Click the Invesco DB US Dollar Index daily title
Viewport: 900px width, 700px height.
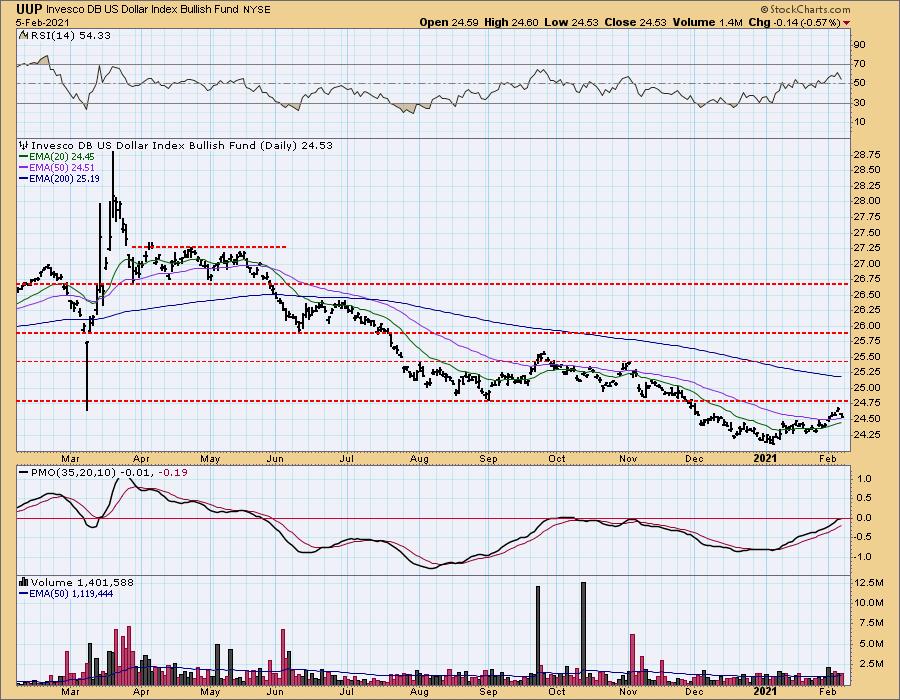[181, 145]
